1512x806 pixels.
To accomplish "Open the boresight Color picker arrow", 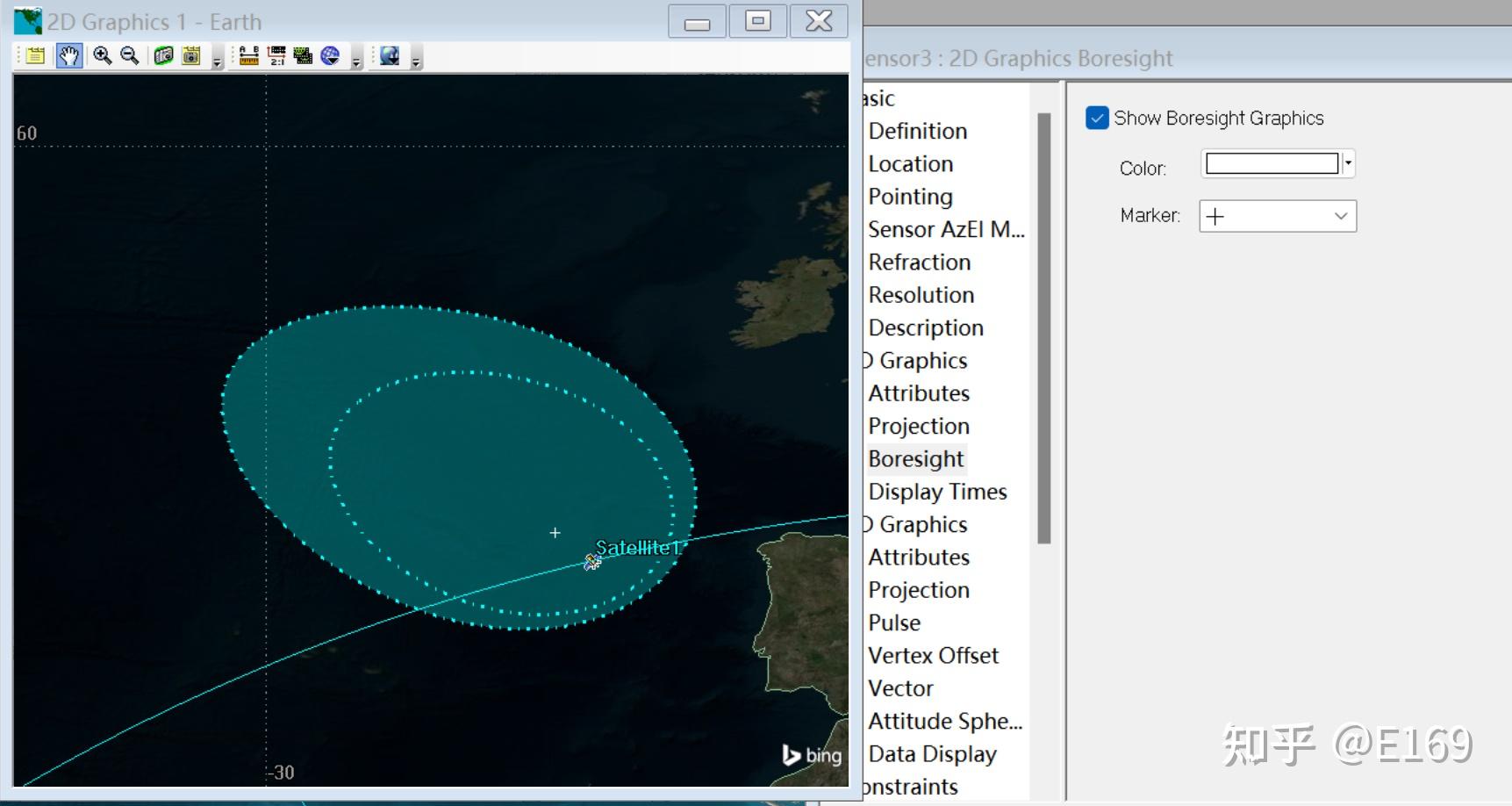I will (x=1349, y=163).
